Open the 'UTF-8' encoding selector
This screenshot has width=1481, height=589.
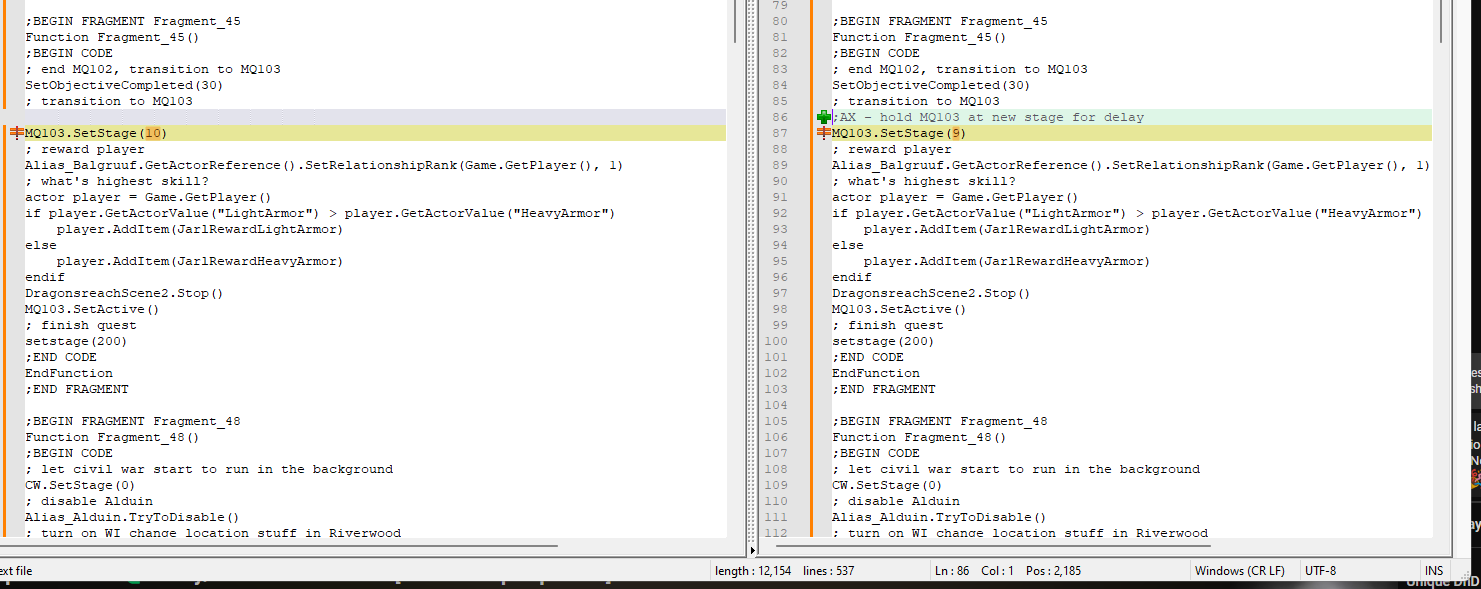pyautogui.click(x=1320, y=571)
